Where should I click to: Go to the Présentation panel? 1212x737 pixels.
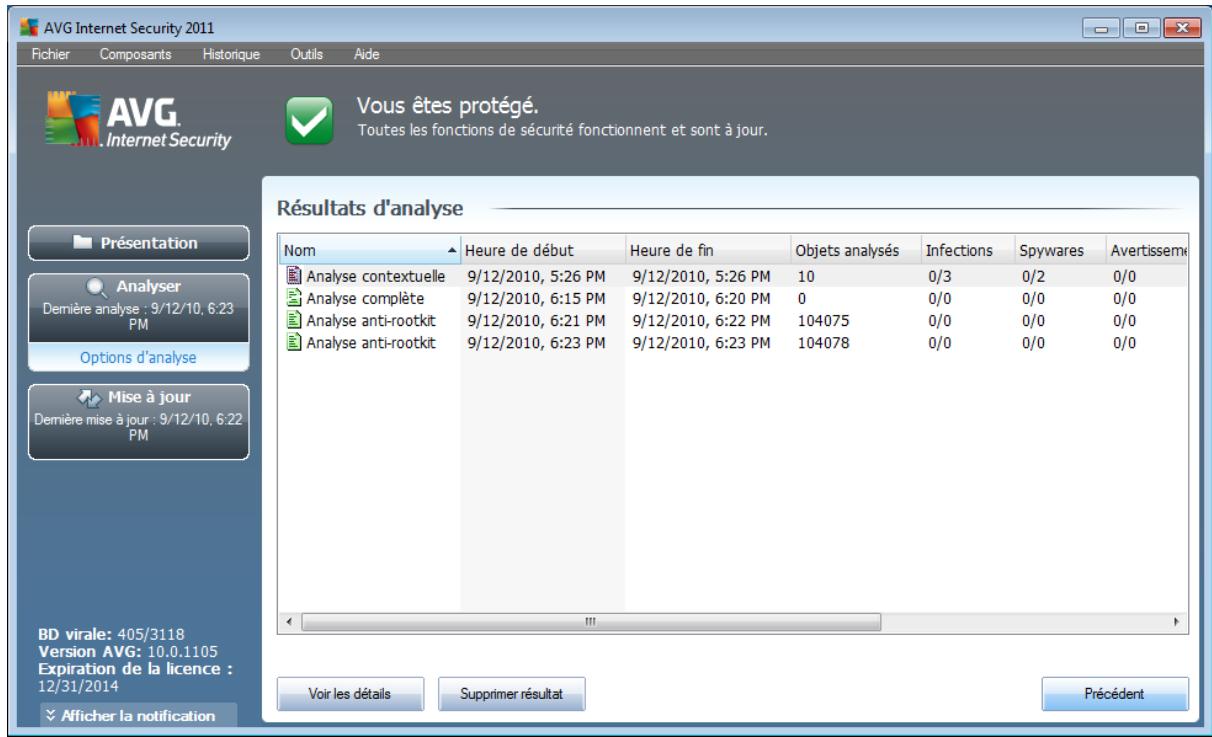138,243
